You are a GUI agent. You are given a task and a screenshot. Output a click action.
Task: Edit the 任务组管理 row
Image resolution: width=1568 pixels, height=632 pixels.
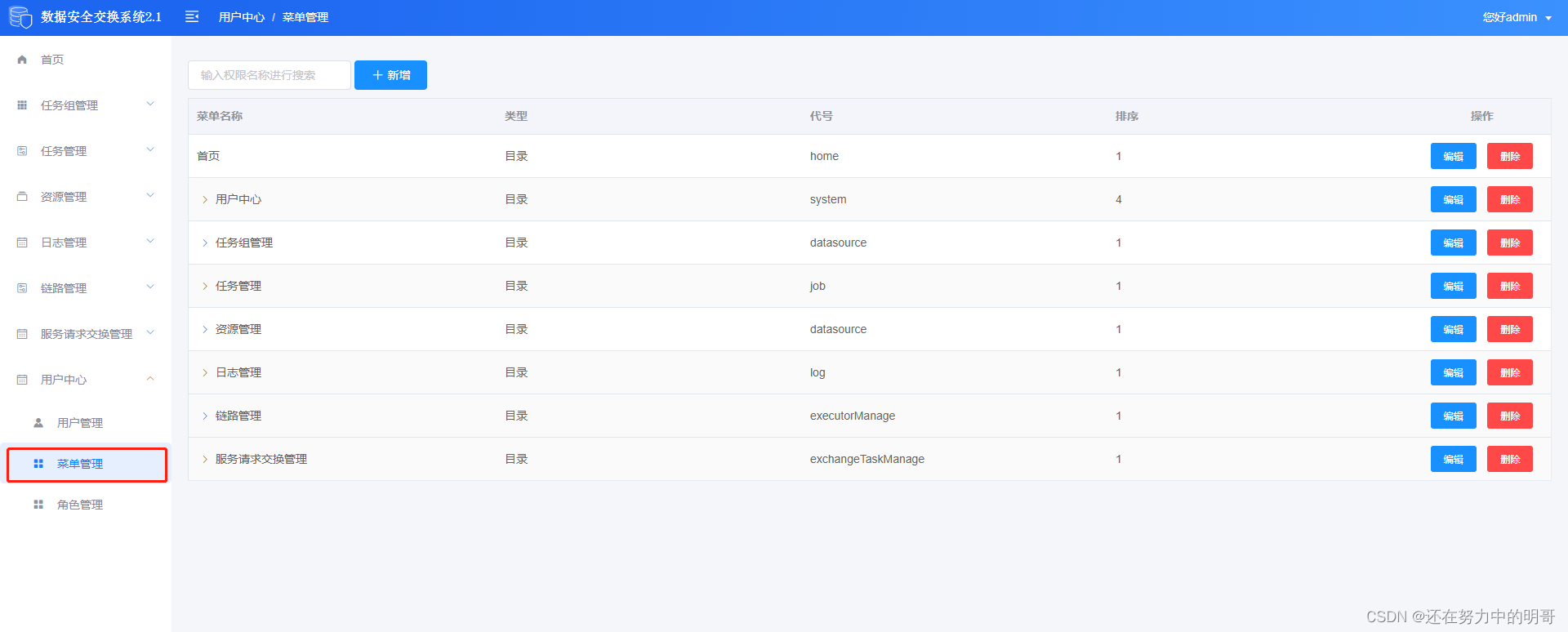(1453, 243)
